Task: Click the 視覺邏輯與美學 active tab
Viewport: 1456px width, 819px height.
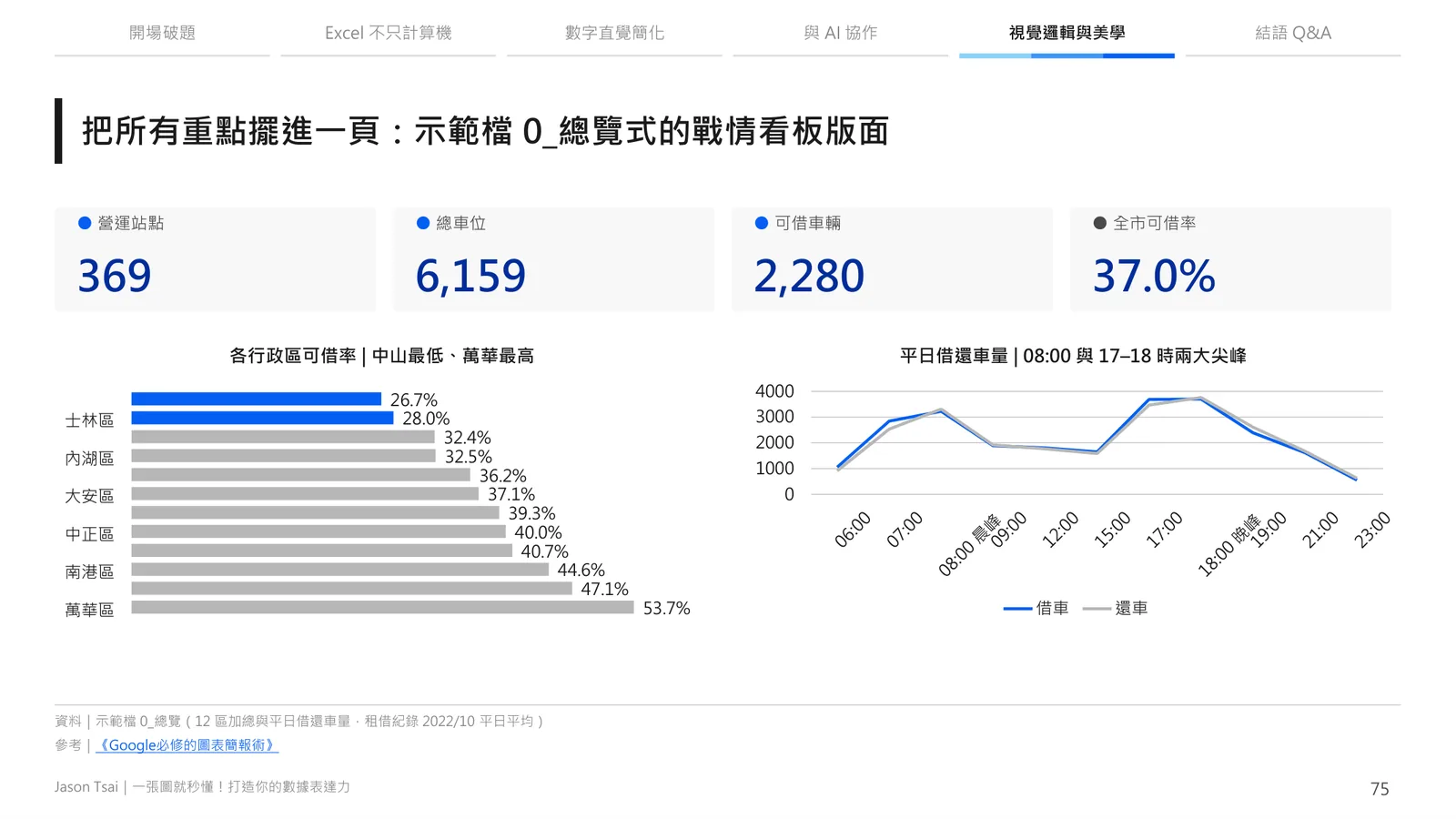Action: (1067, 33)
